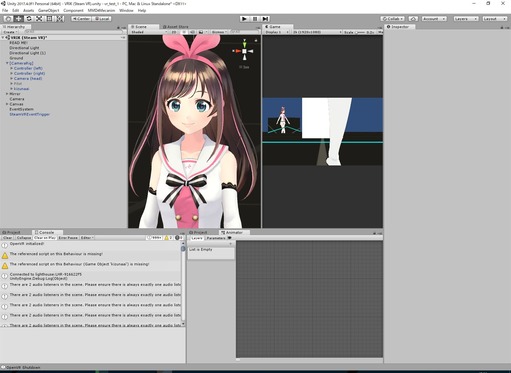Click the Console vertical scrollbar
Screen dimensions: 511x373
pos(183,283)
